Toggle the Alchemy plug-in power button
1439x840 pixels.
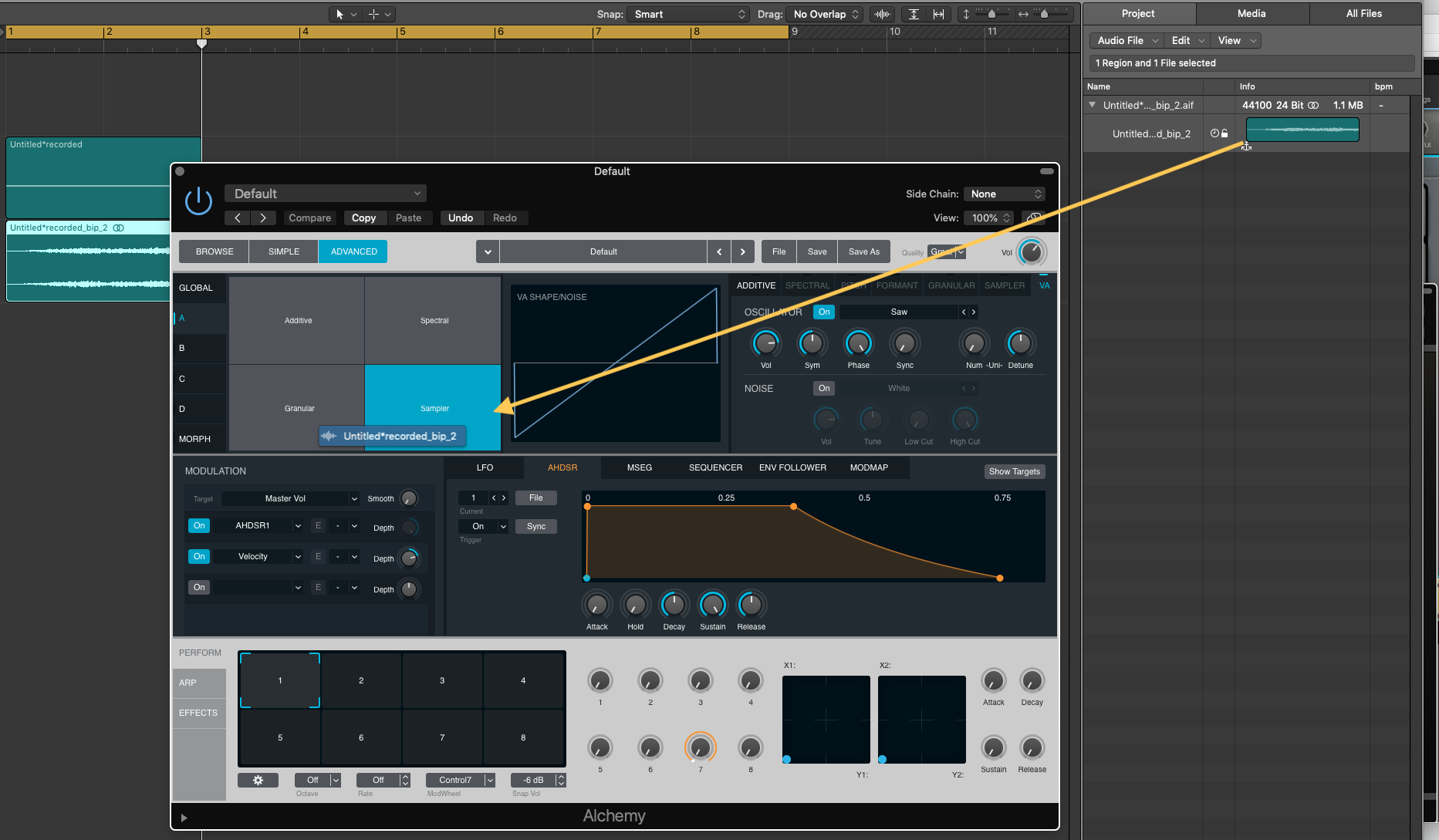point(198,201)
